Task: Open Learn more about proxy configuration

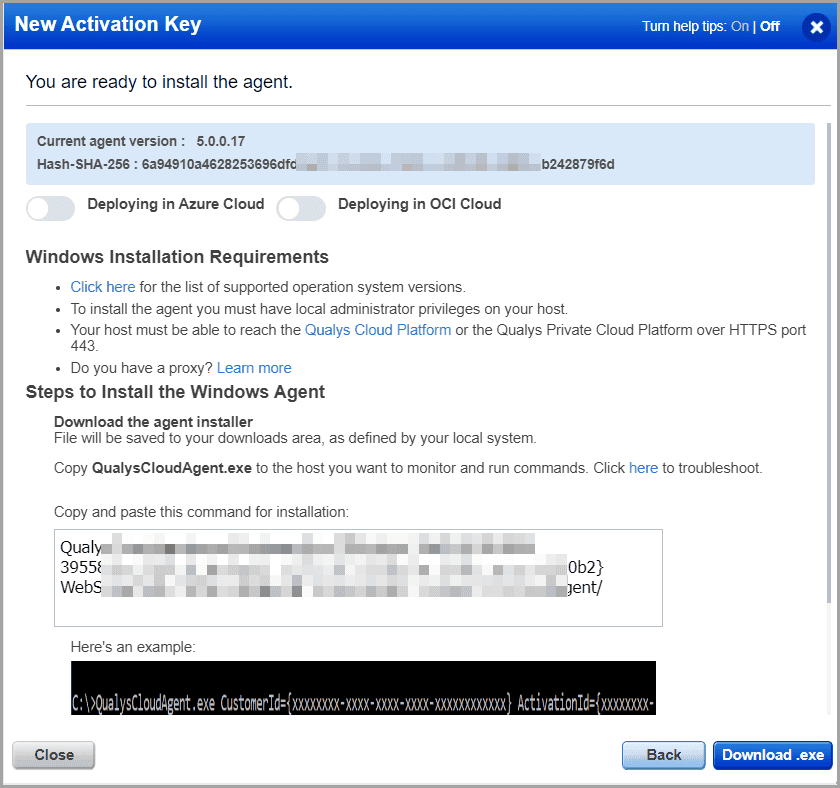Action: pyautogui.click(x=253, y=367)
